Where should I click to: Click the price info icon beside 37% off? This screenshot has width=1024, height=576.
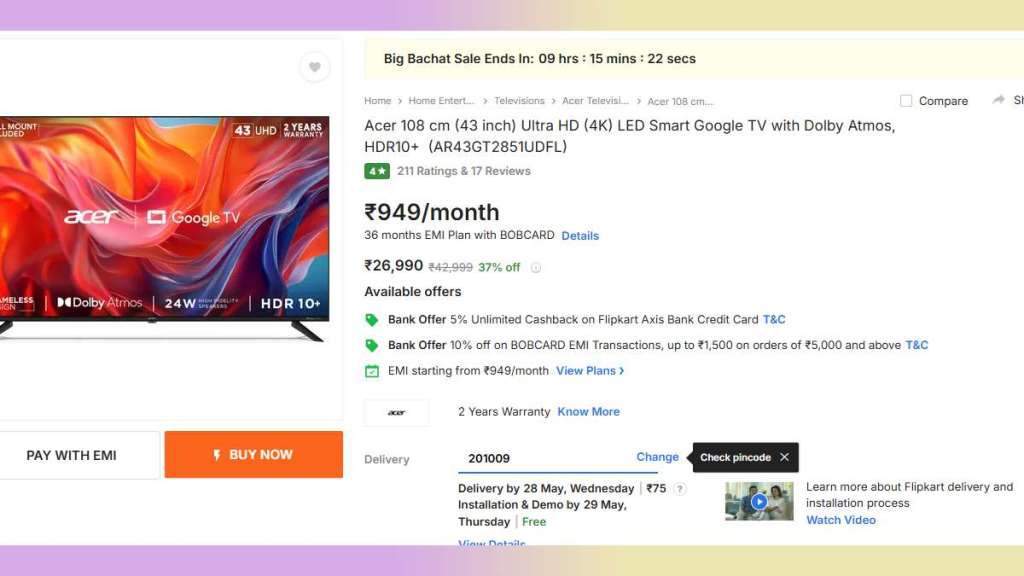click(x=536, y=268)
